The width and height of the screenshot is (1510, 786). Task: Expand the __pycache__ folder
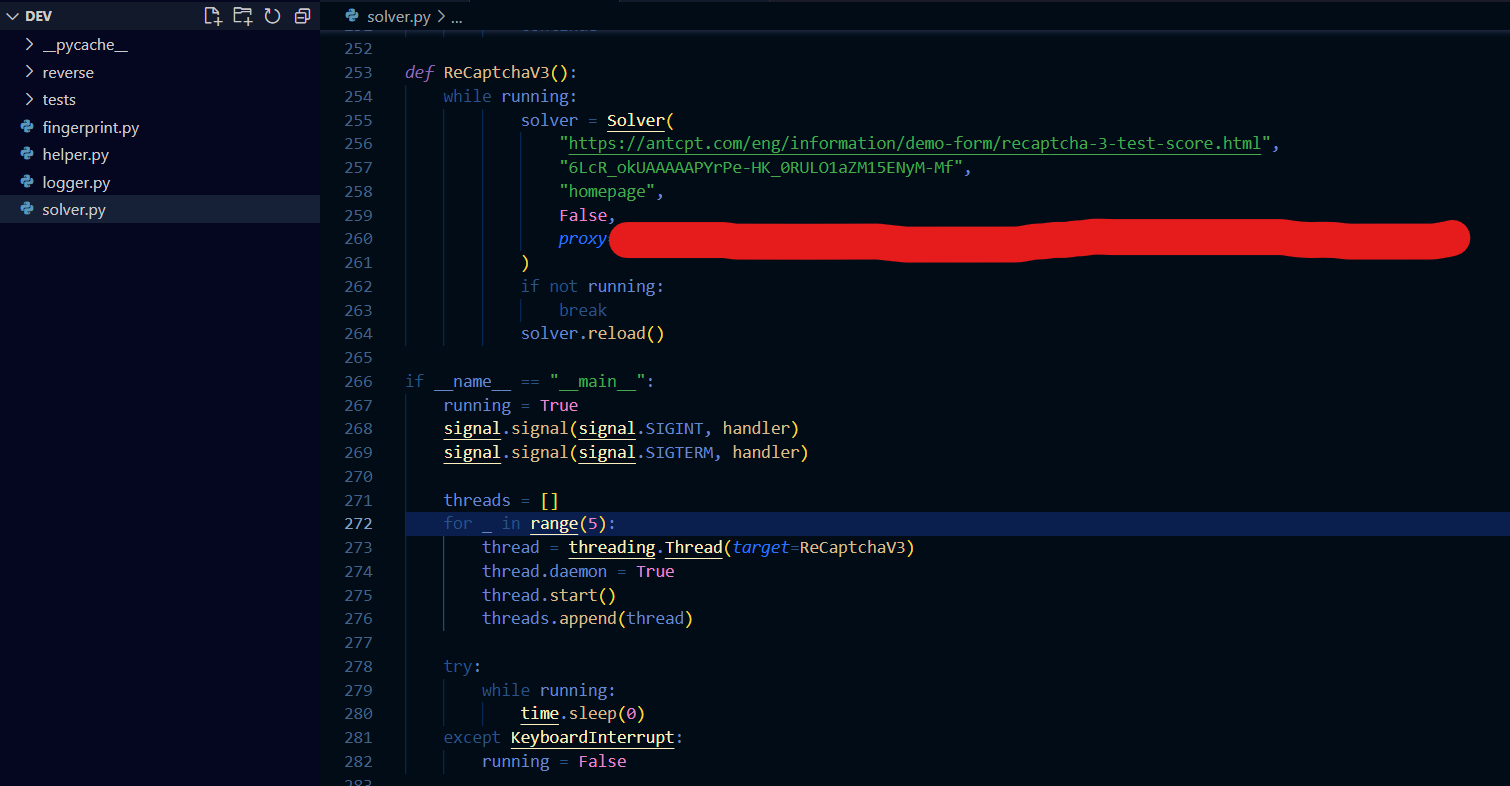[84, 45]
